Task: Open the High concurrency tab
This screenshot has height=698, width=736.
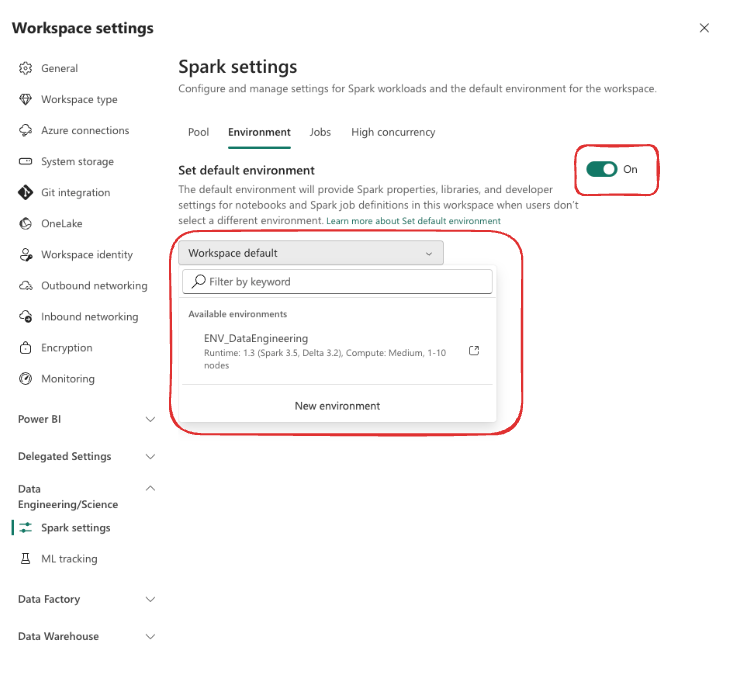Action: pyautogui.click(x=393, y=132)
